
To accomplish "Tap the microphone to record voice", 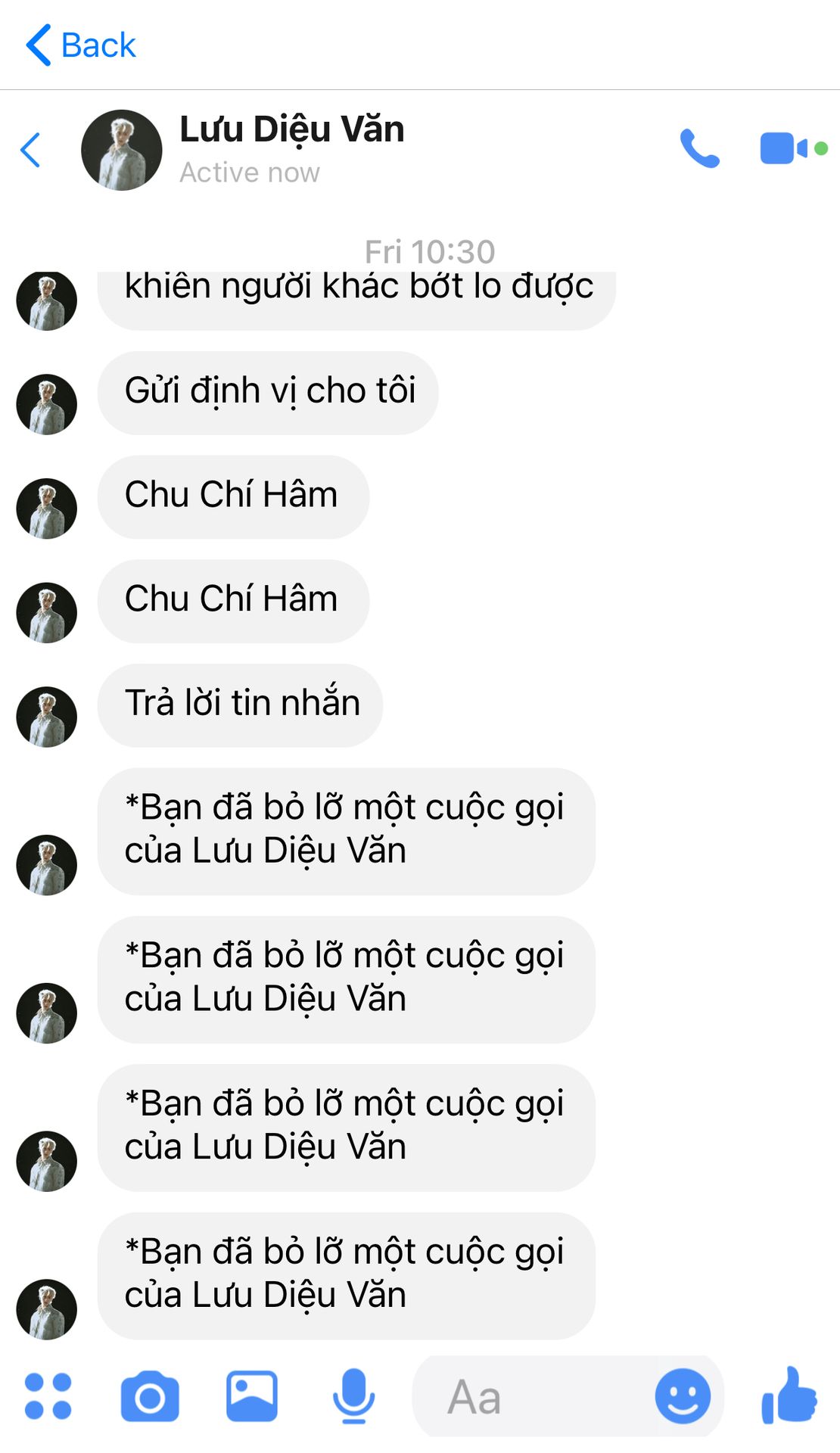I will coord(353,1396).
